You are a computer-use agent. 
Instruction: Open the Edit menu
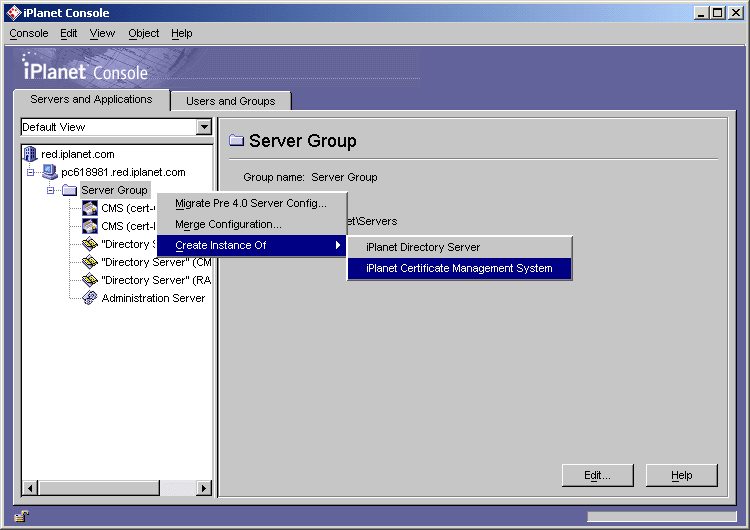[68, 33]
